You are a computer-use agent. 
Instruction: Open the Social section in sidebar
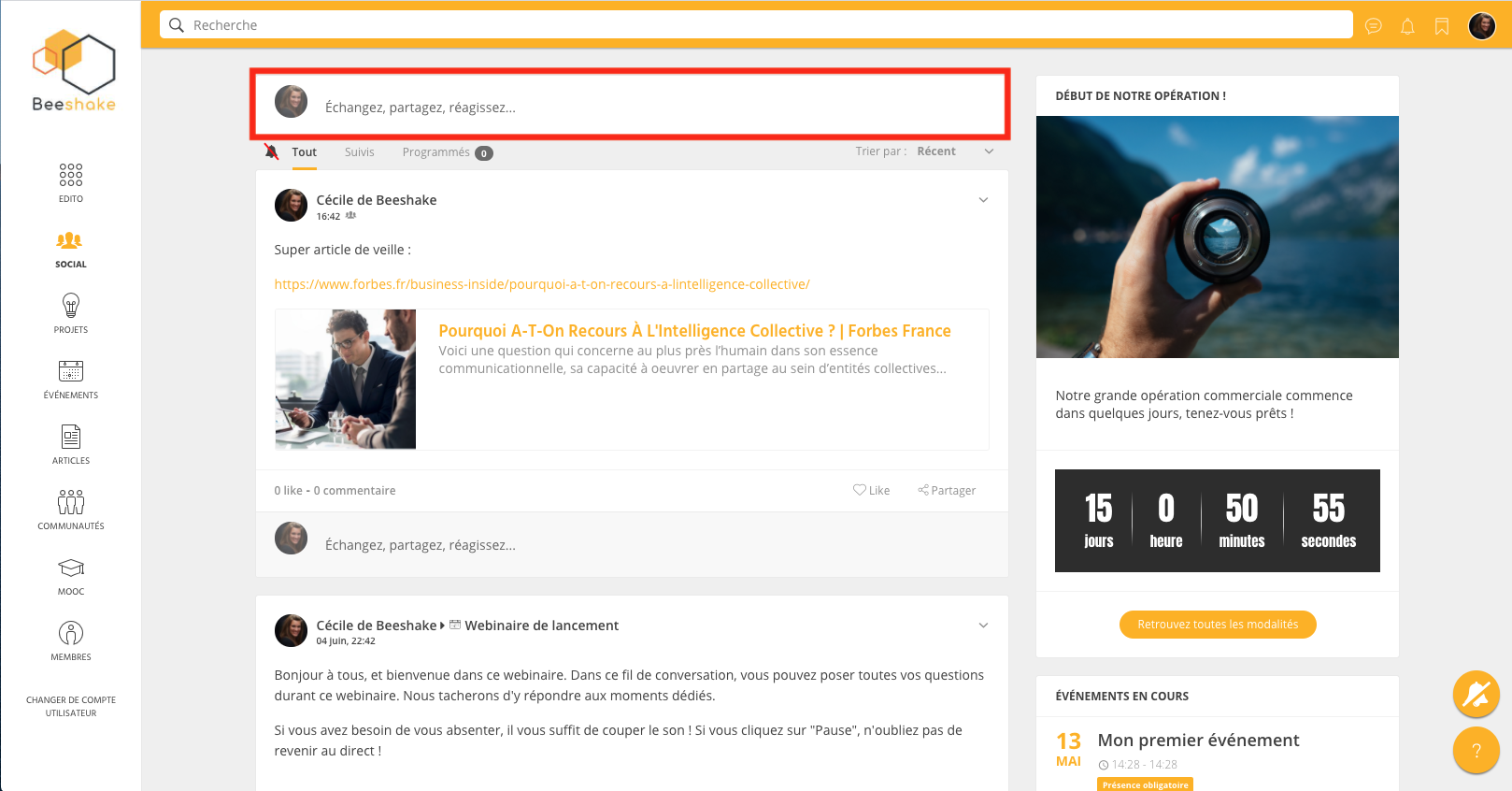71,250
